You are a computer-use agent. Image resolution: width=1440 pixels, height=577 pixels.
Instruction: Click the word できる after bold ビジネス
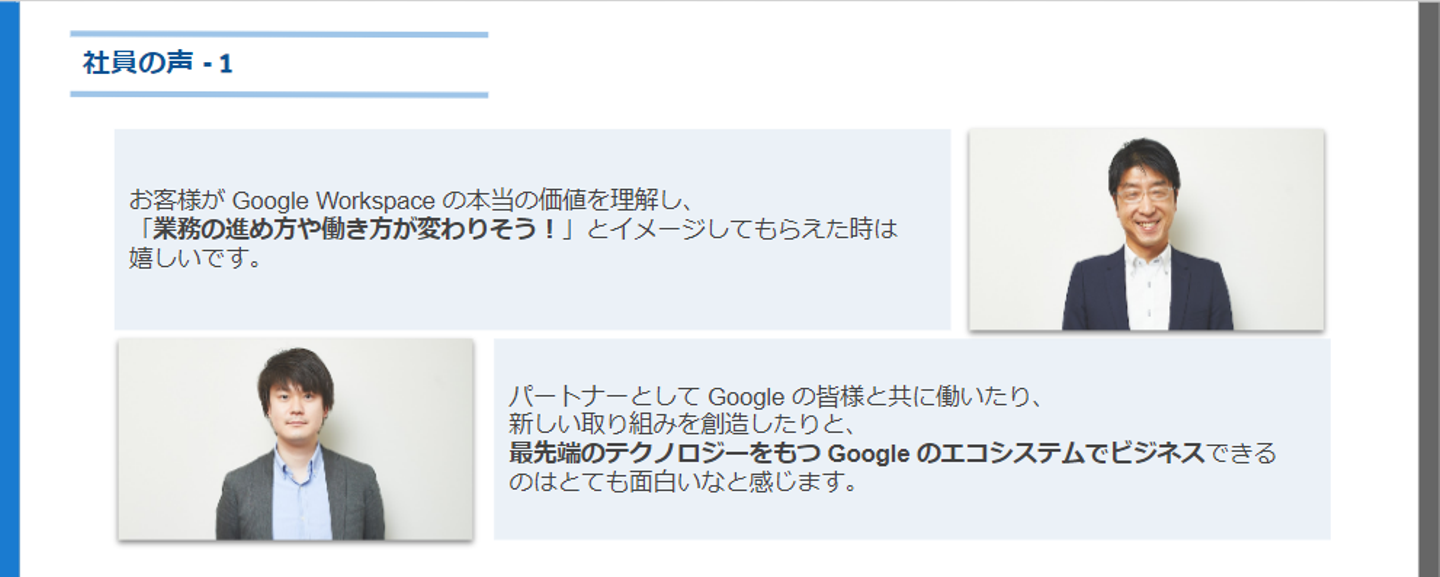coord(1241,453)
